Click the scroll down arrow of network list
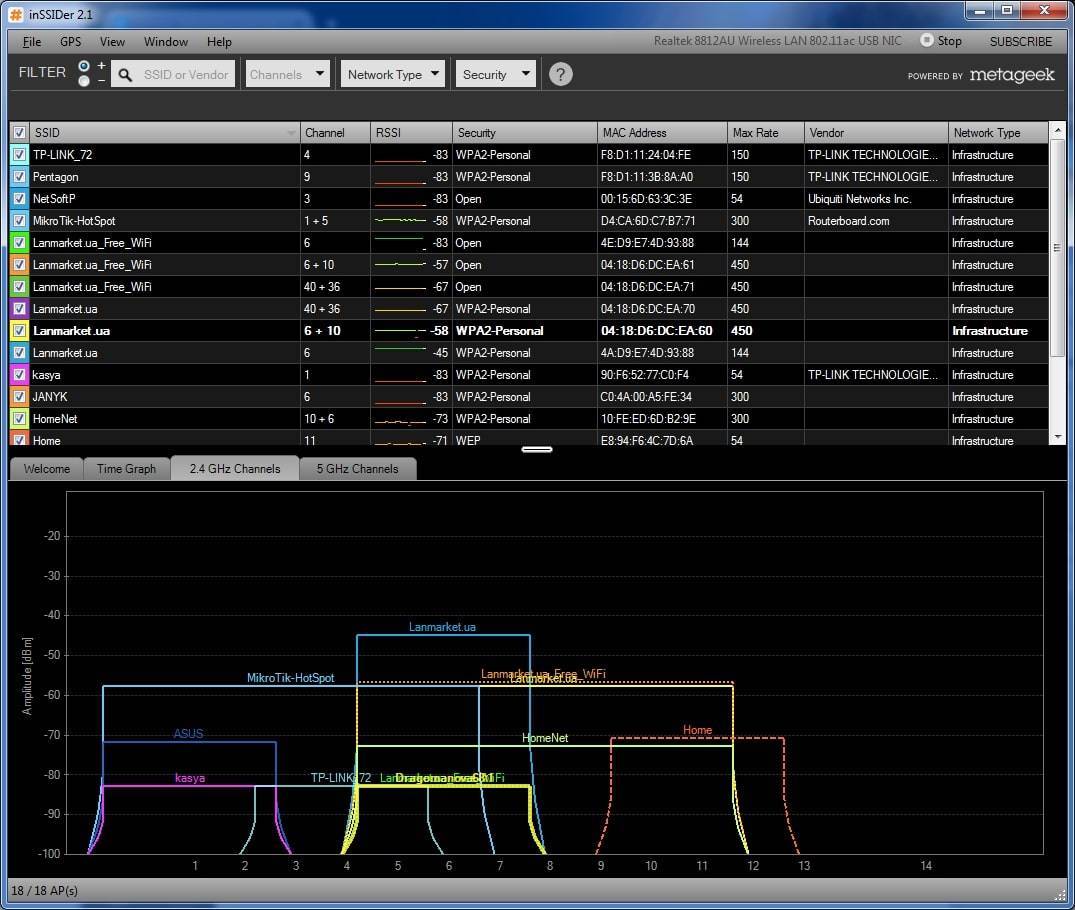 pyautogui.click(x=1058, y=437)
